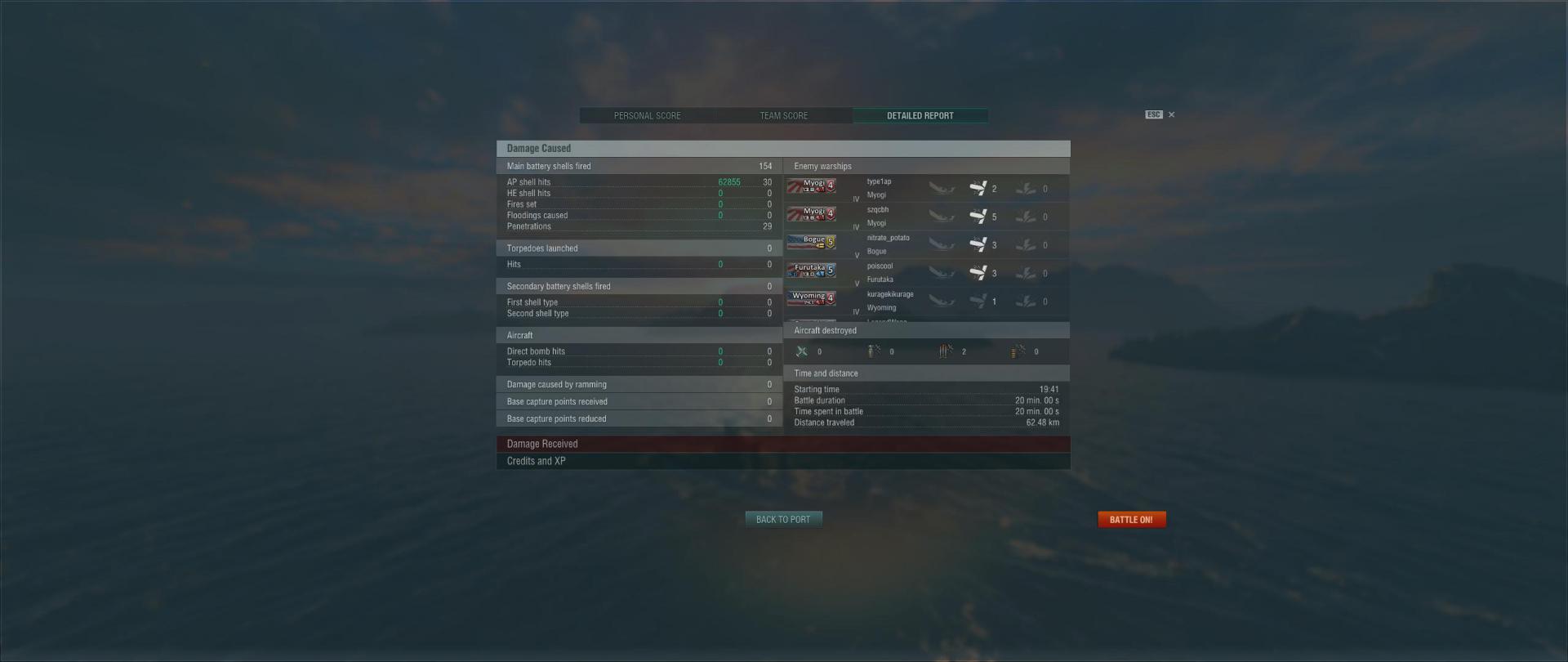This screenshot has height=662, width=1568.
Task: Collapse the Damage Caused section header
Action: tap(783, 148)
